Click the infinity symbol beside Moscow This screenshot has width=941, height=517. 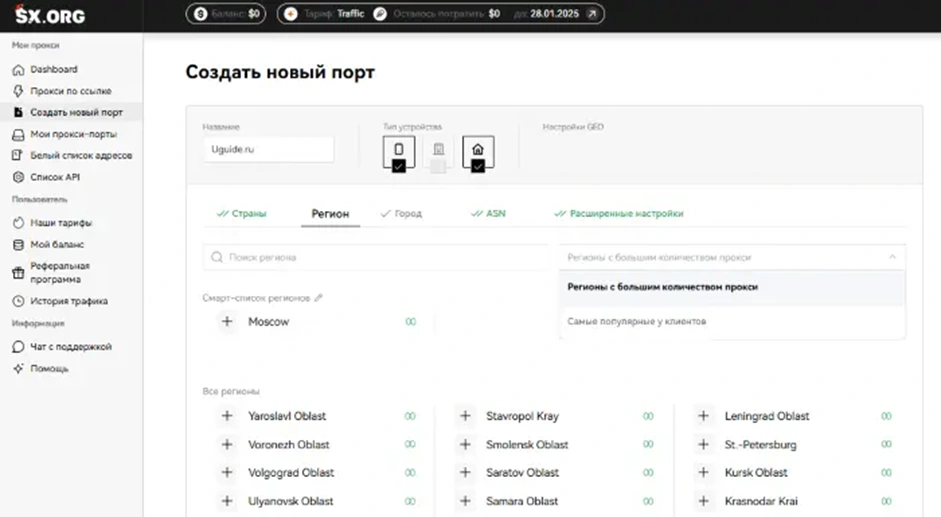point(410,322)
